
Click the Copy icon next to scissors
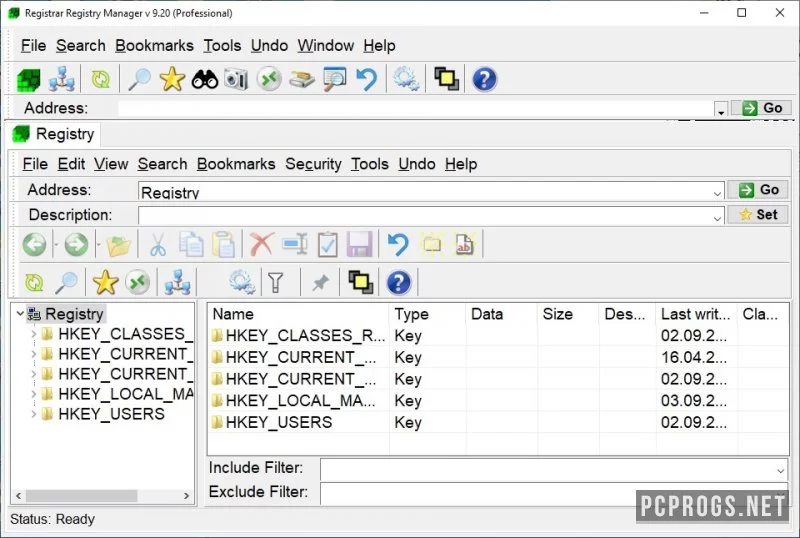point(191,244)
